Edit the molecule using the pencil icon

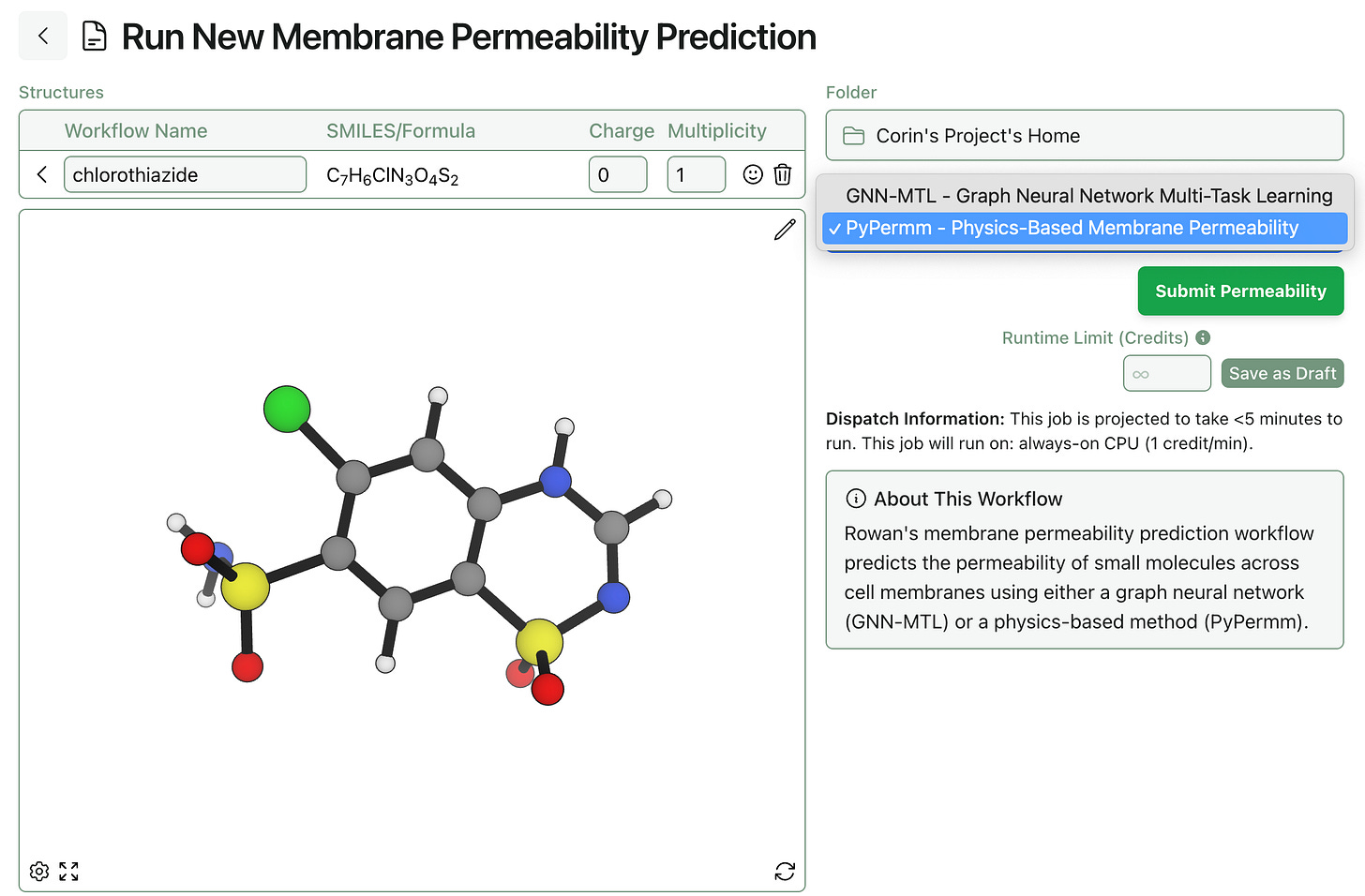(785, 230)
